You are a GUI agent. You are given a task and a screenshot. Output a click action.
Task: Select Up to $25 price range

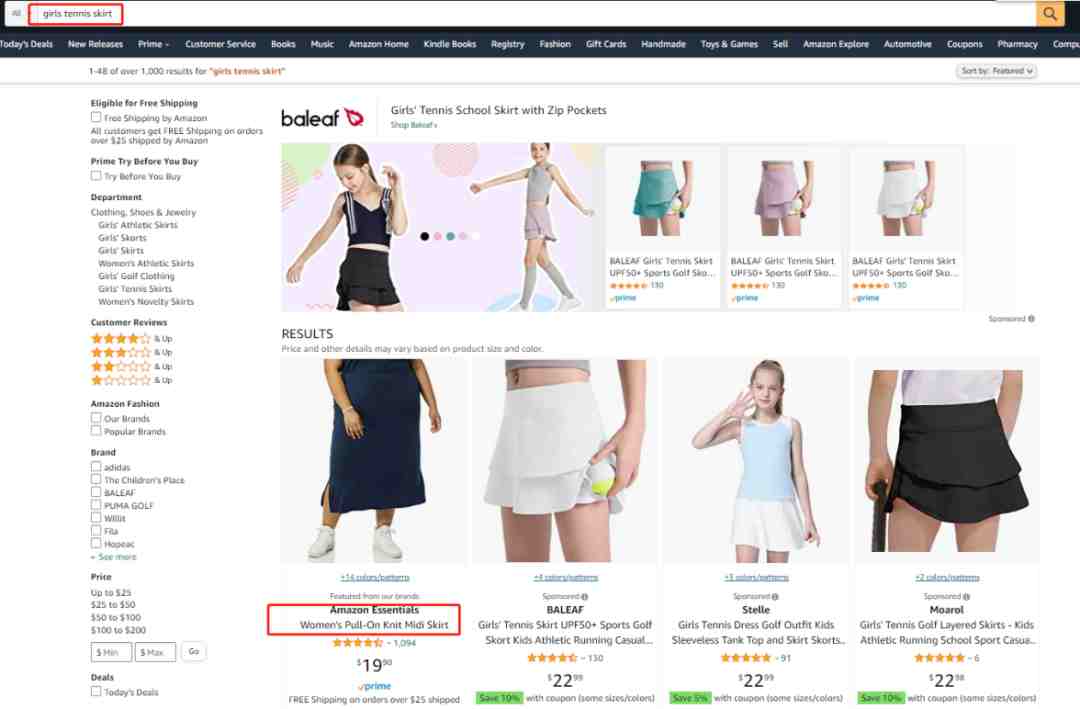(111, 593)
